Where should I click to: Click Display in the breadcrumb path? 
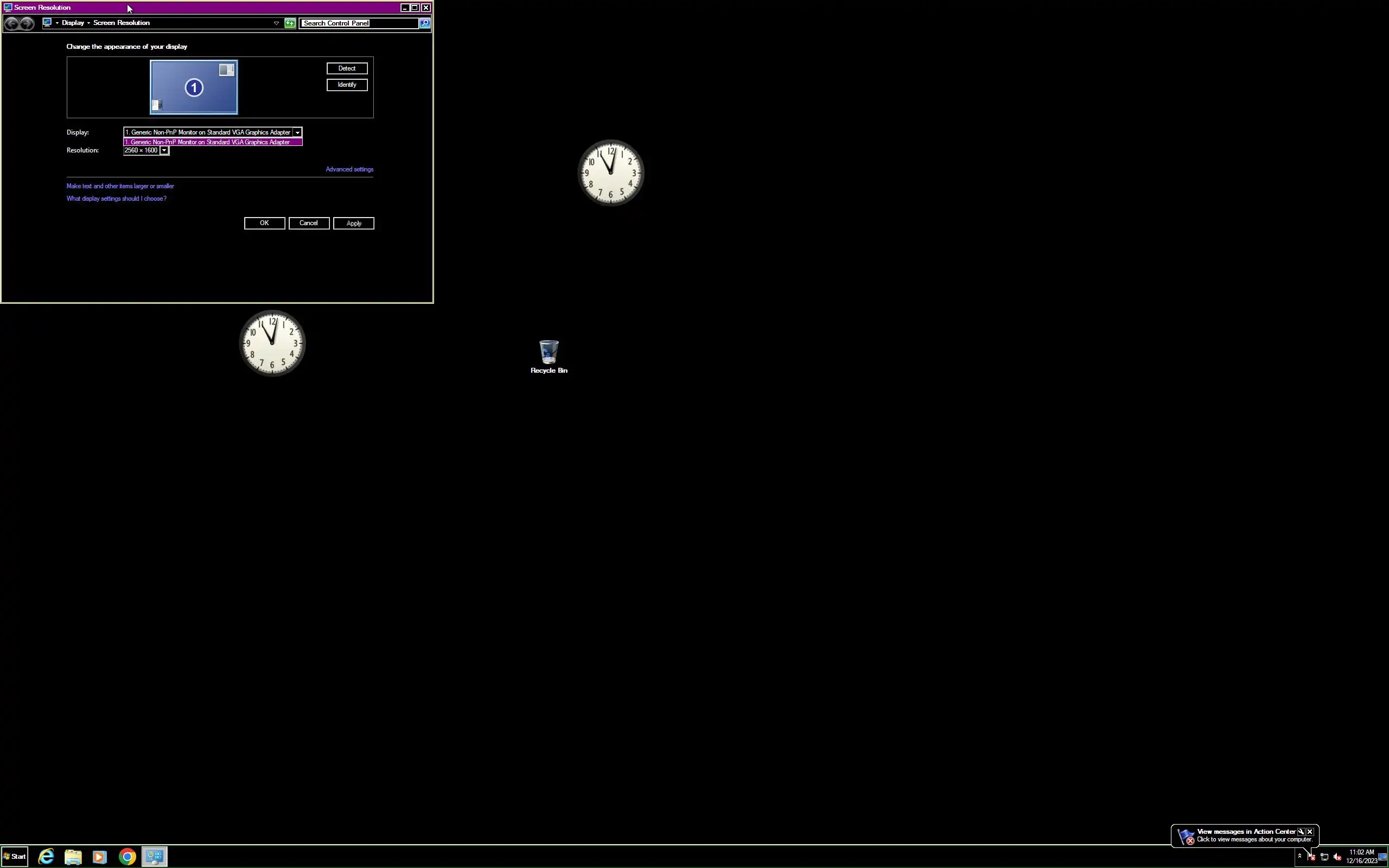click(73, 23)
